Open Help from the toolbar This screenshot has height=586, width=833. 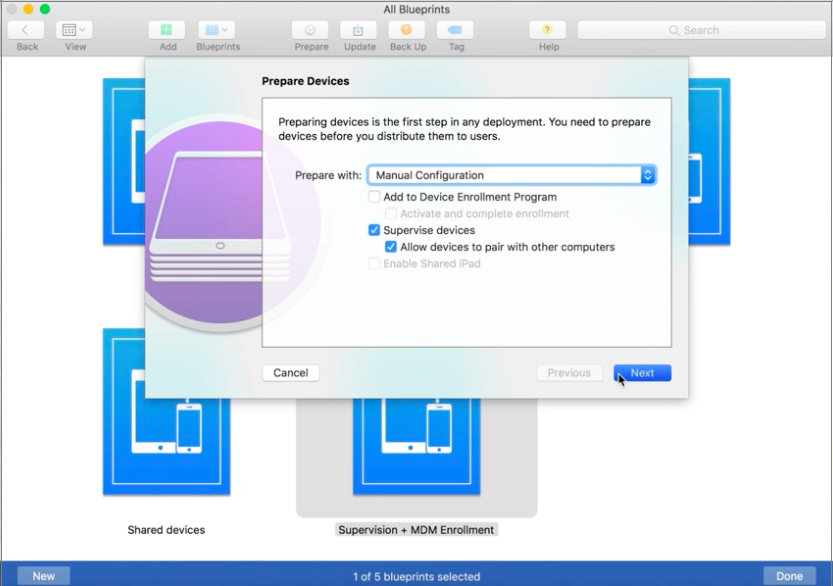(548, 31)
